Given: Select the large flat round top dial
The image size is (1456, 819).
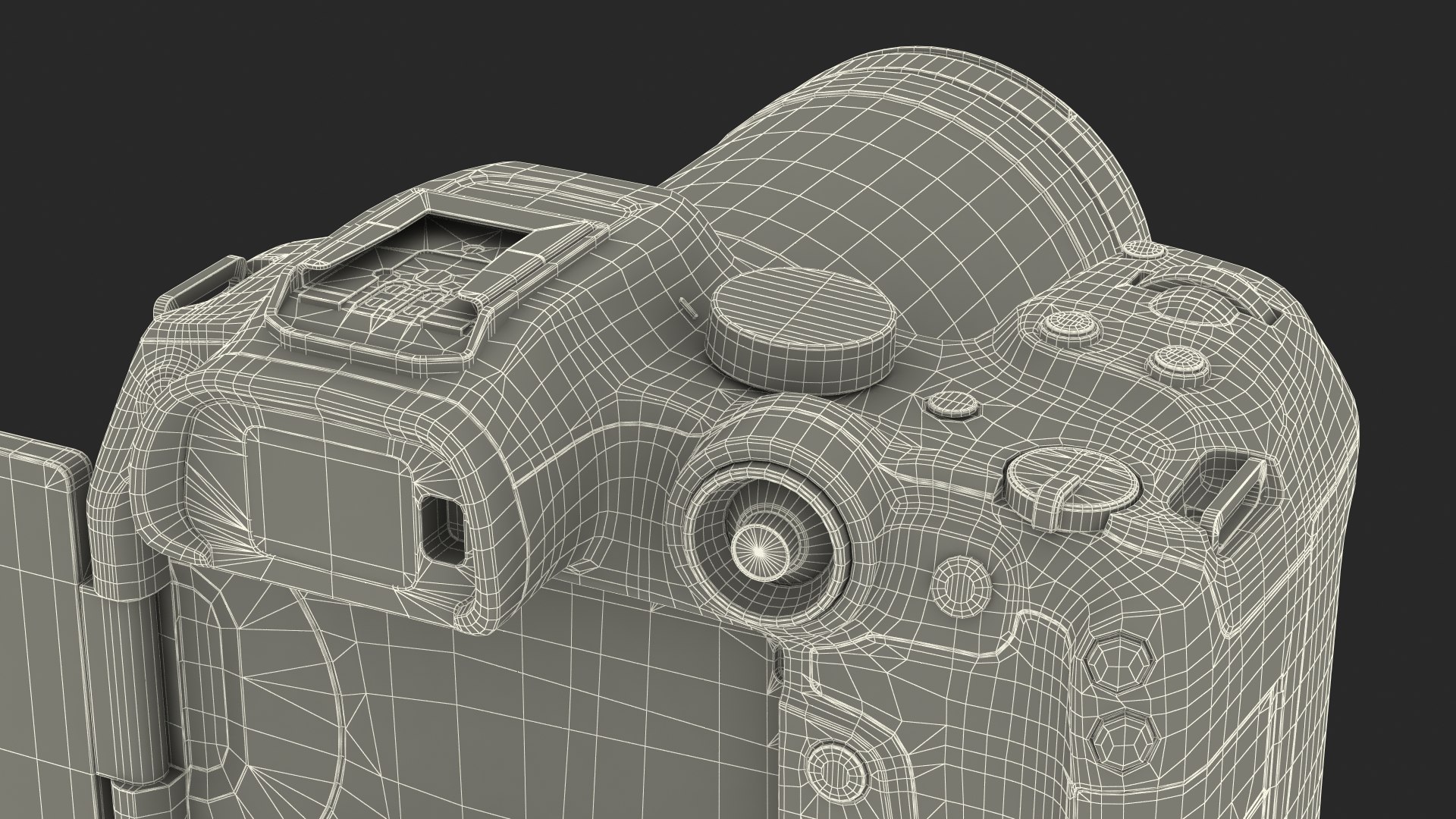Looking at the screenshot, I should [802, 331].
